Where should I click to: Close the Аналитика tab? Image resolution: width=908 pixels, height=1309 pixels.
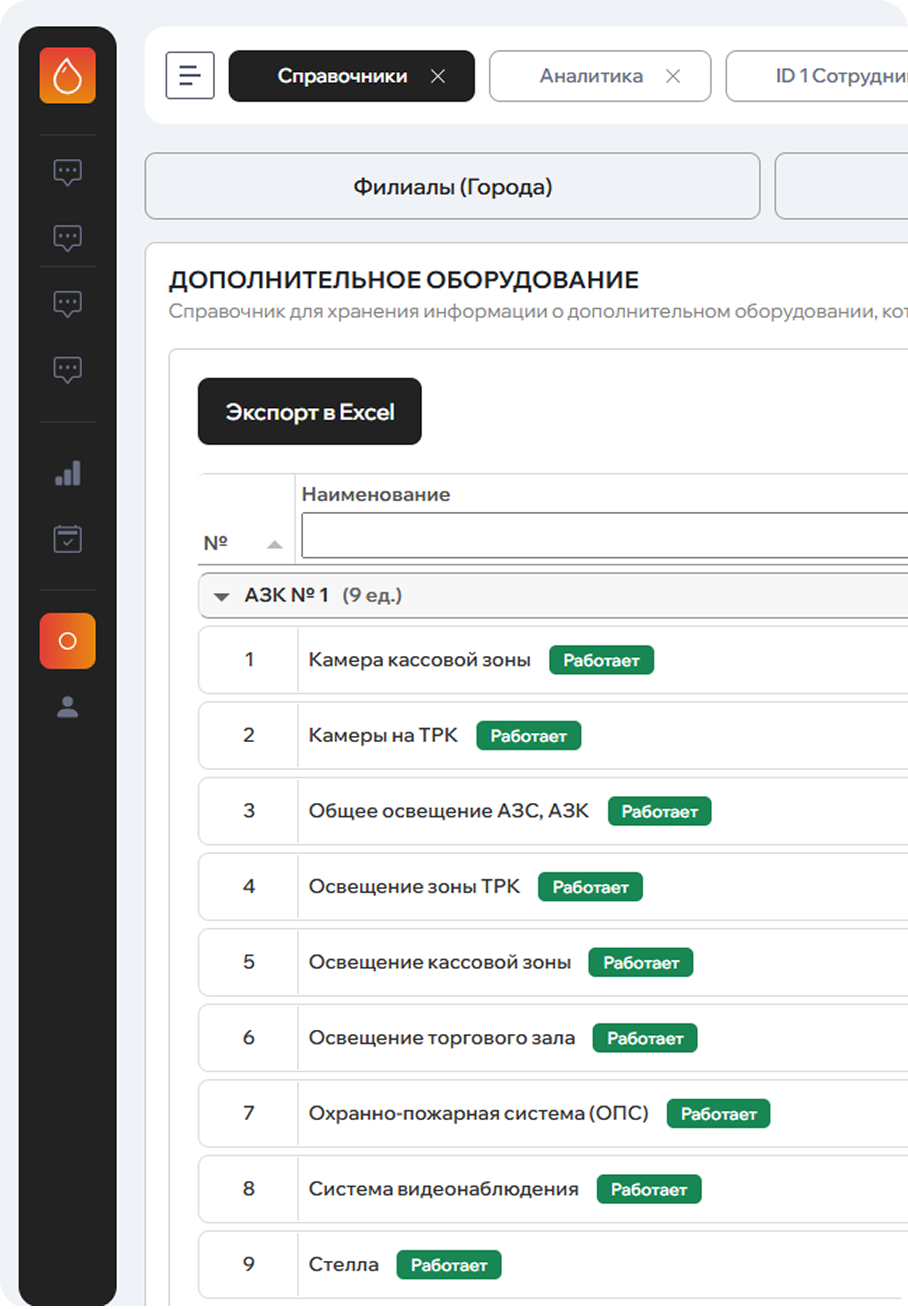click(673, 76)
